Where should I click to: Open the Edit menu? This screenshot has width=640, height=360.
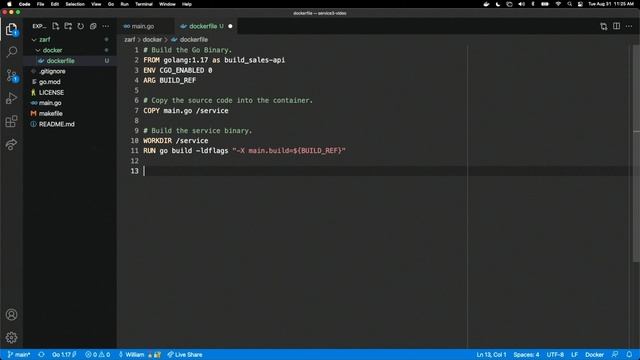[x=55, y=4]
